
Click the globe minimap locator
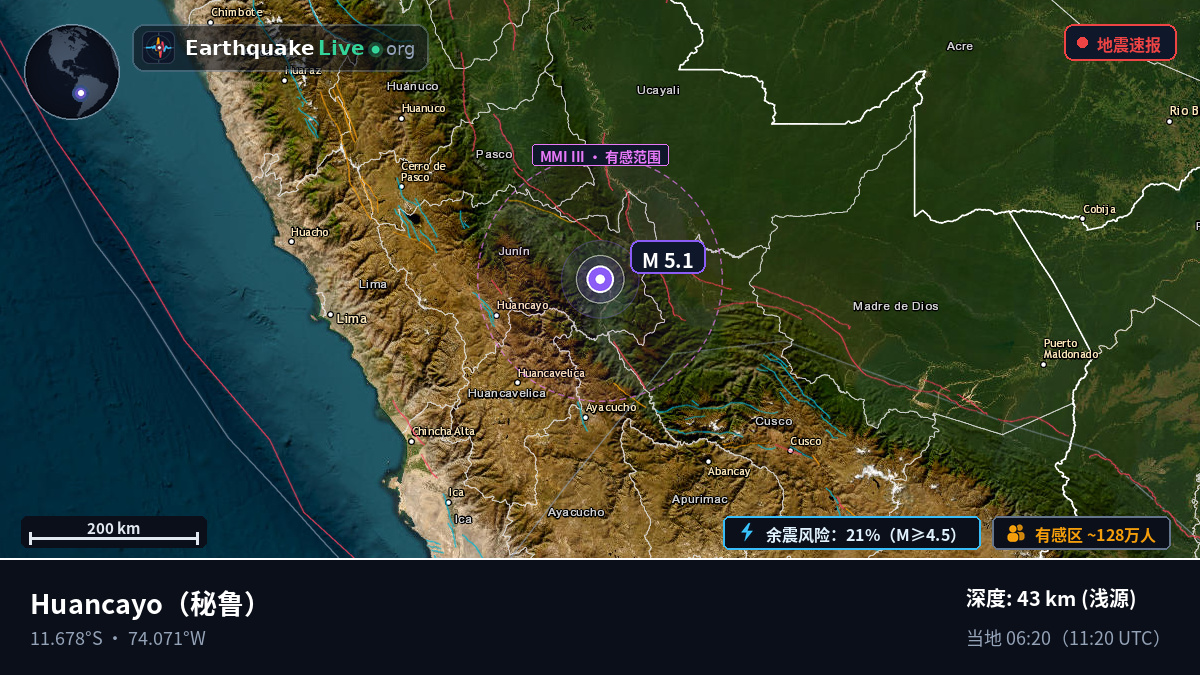tap(72, 72)
